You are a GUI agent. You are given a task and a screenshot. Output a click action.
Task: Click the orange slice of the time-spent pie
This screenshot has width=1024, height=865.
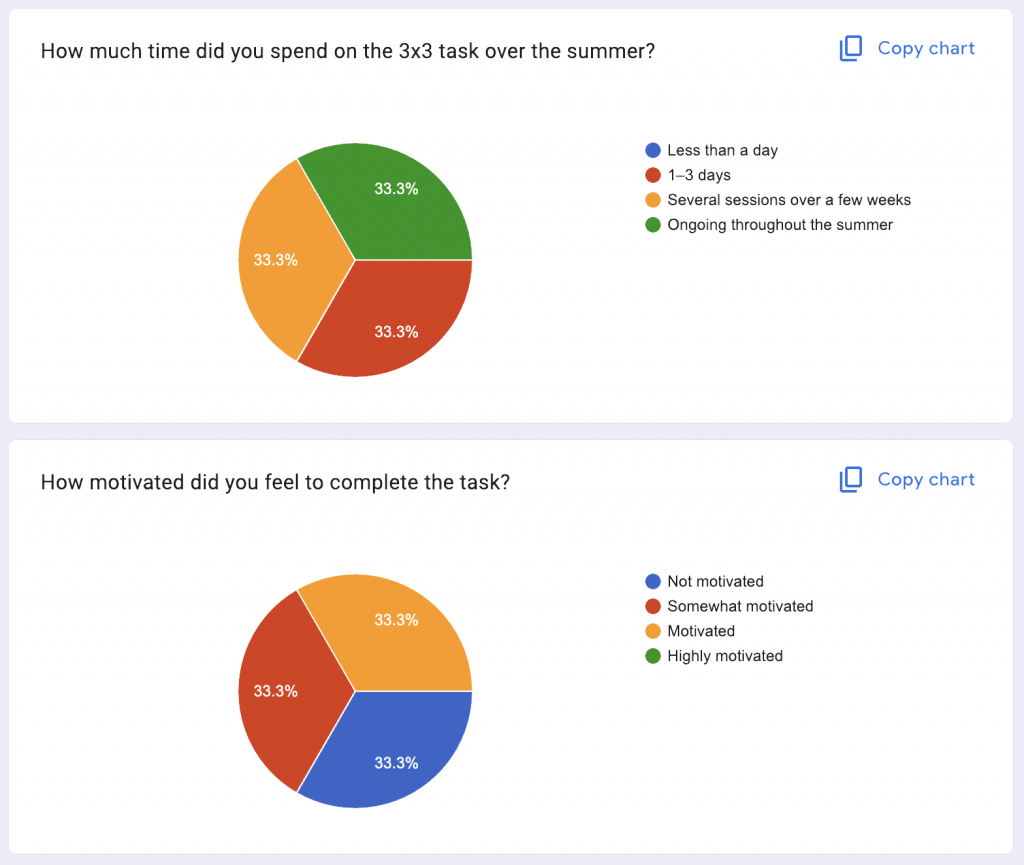tap(285, 260)
